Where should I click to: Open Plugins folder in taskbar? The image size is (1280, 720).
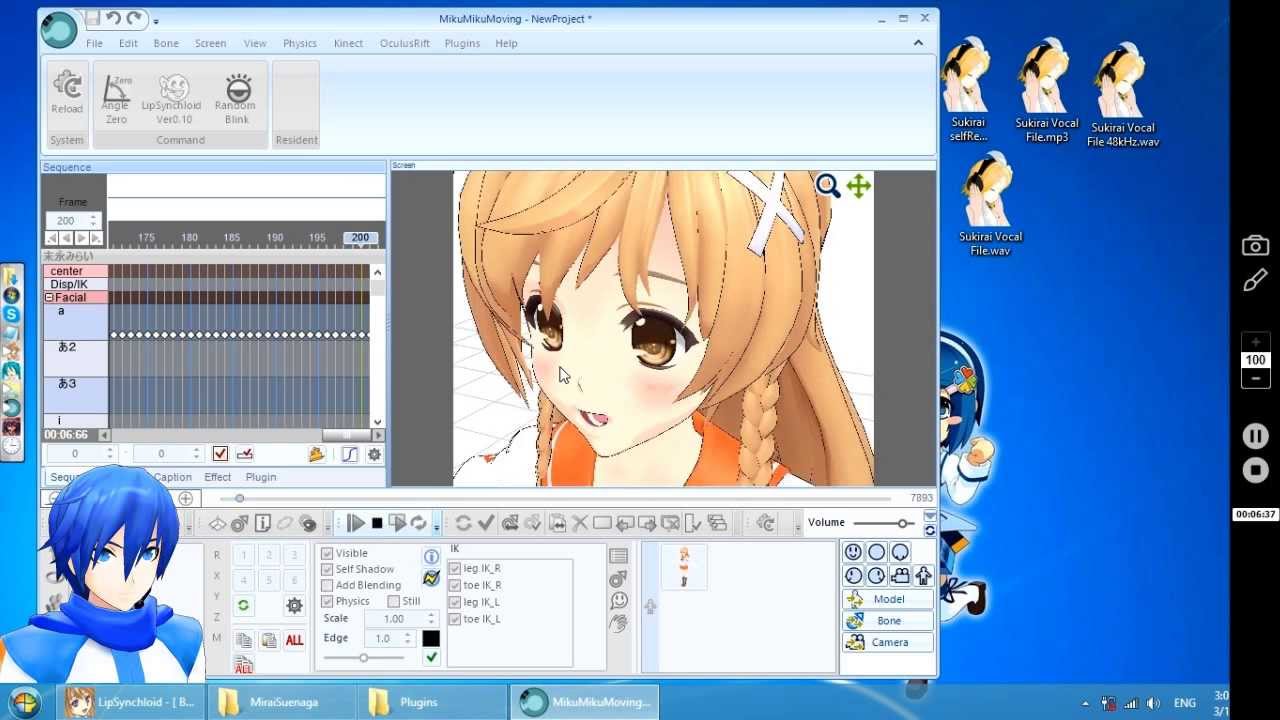click(430, 702)
